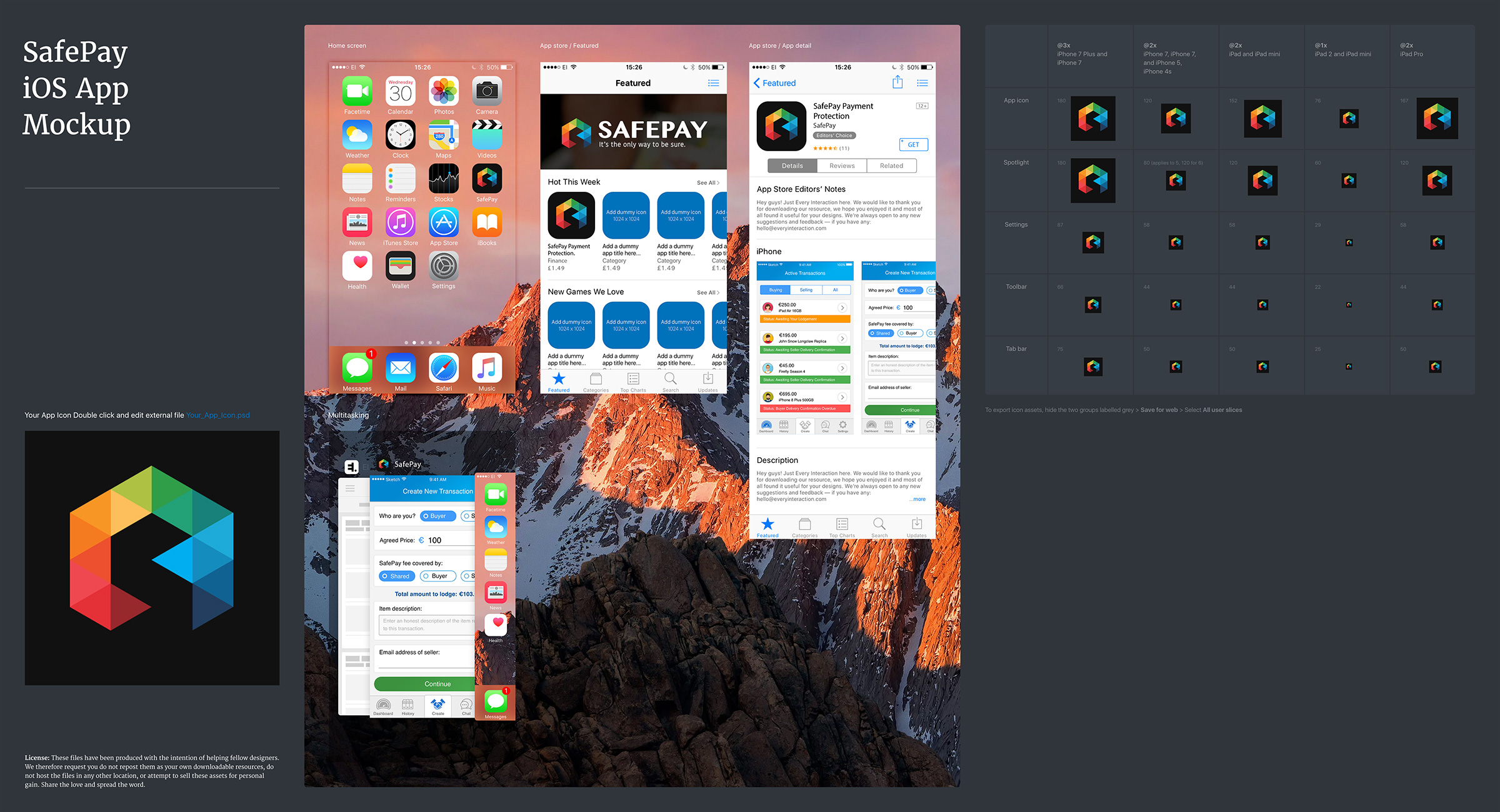Tap History tab in the multitasking SafePay card
Viewport: 1500px width, 812px height.
point(407,706)
